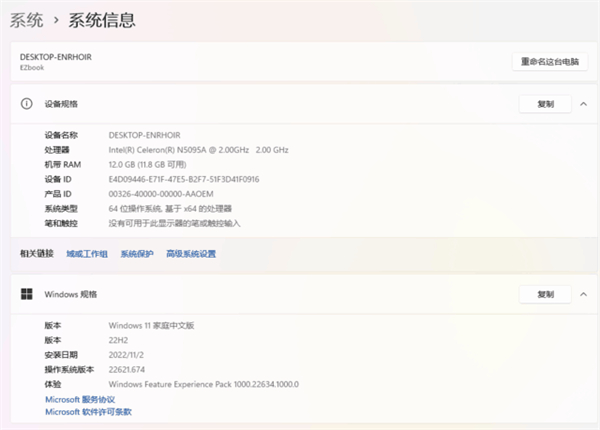Click the info icon beside 设备规格

tap(27, 103)
